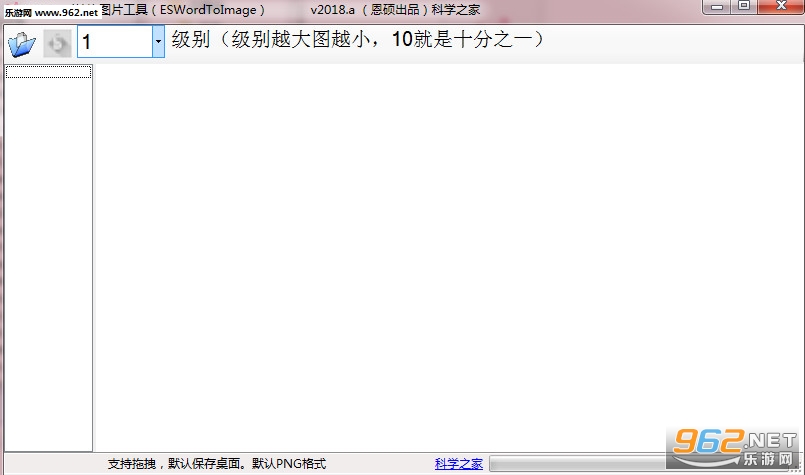The image size is (805, 475).
Task: Focus the level field showing 1
Action: click(115, 41)
